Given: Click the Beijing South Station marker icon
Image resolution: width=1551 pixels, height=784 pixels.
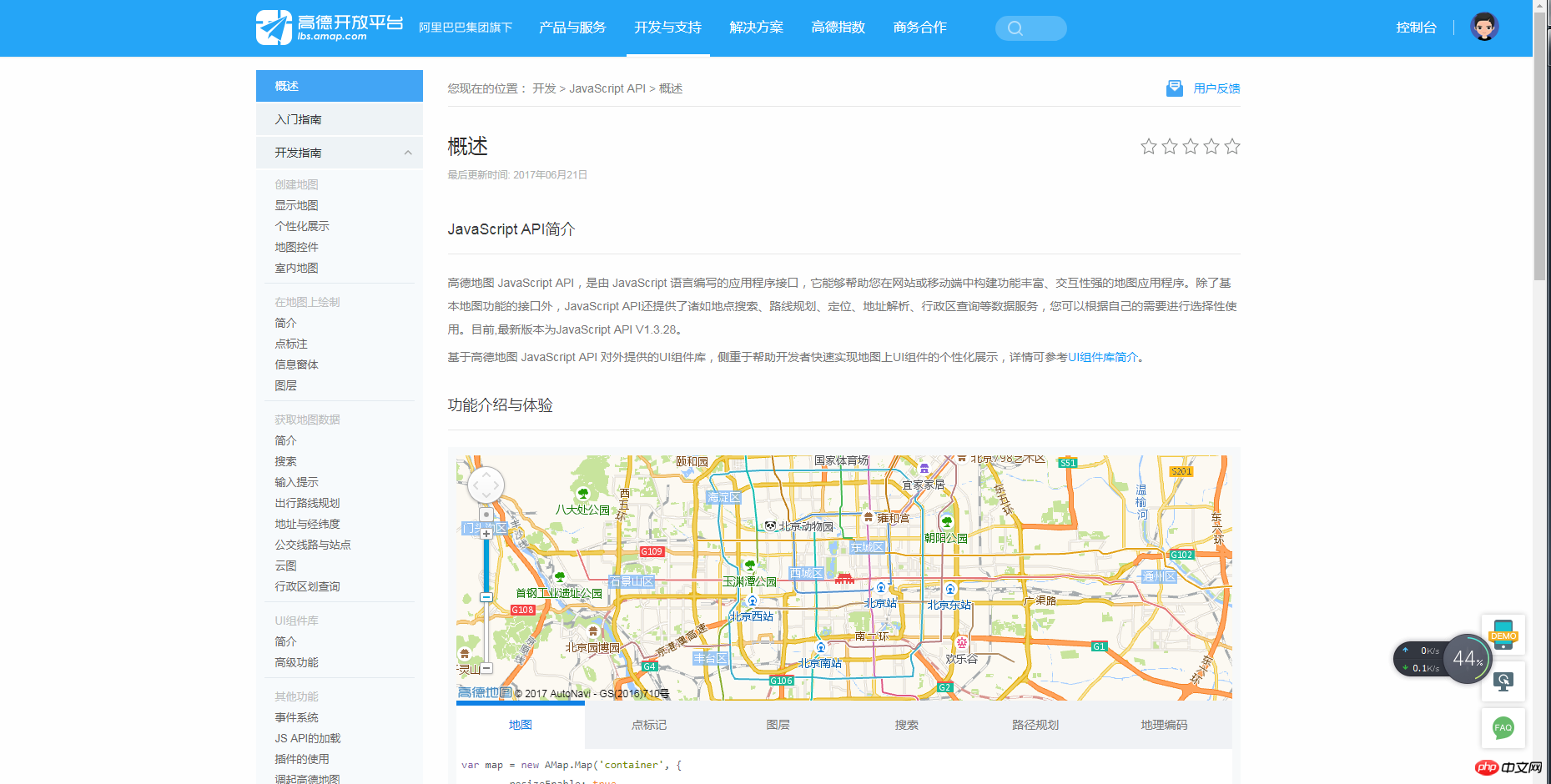Looking at the screenshot, I should 821,648.
